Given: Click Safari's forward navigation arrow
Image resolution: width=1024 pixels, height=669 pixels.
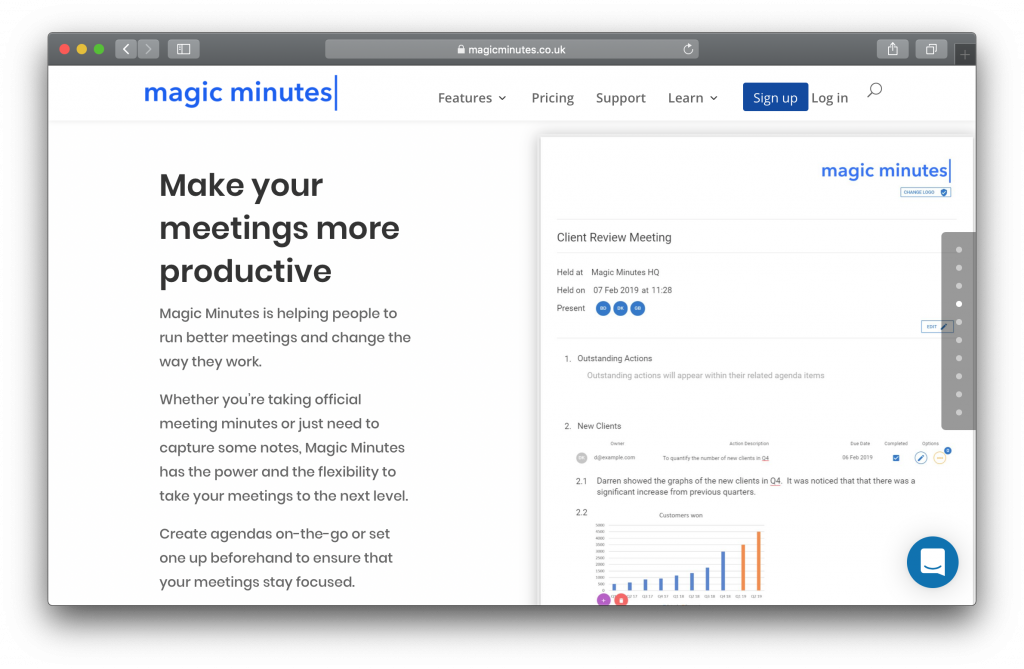Looking at the screenshot, I should pos(148,49).
